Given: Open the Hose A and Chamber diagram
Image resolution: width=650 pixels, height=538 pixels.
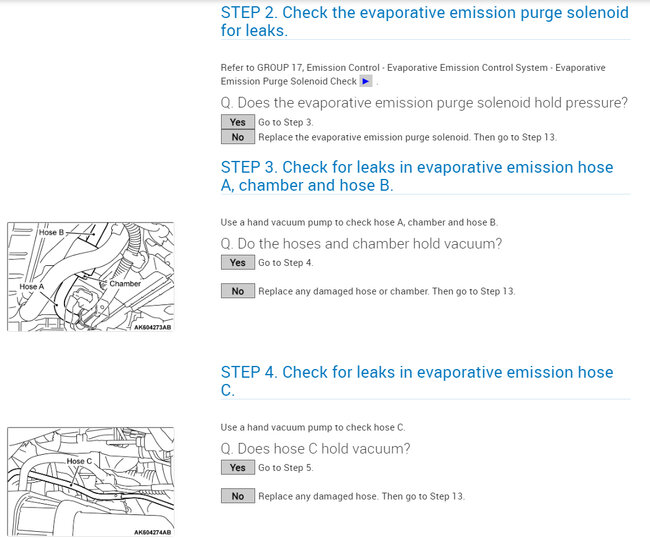Looking at the screenshot, I should [x=90, y=277].
